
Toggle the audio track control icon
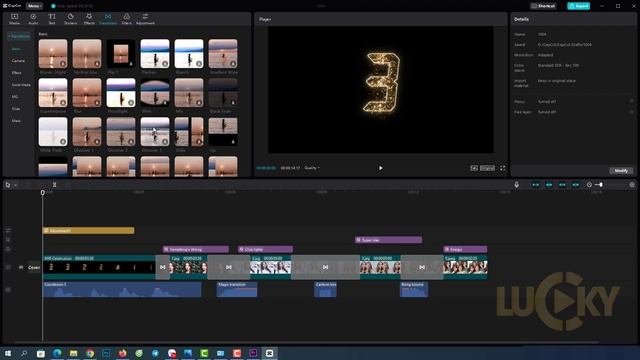coord(8,289)
